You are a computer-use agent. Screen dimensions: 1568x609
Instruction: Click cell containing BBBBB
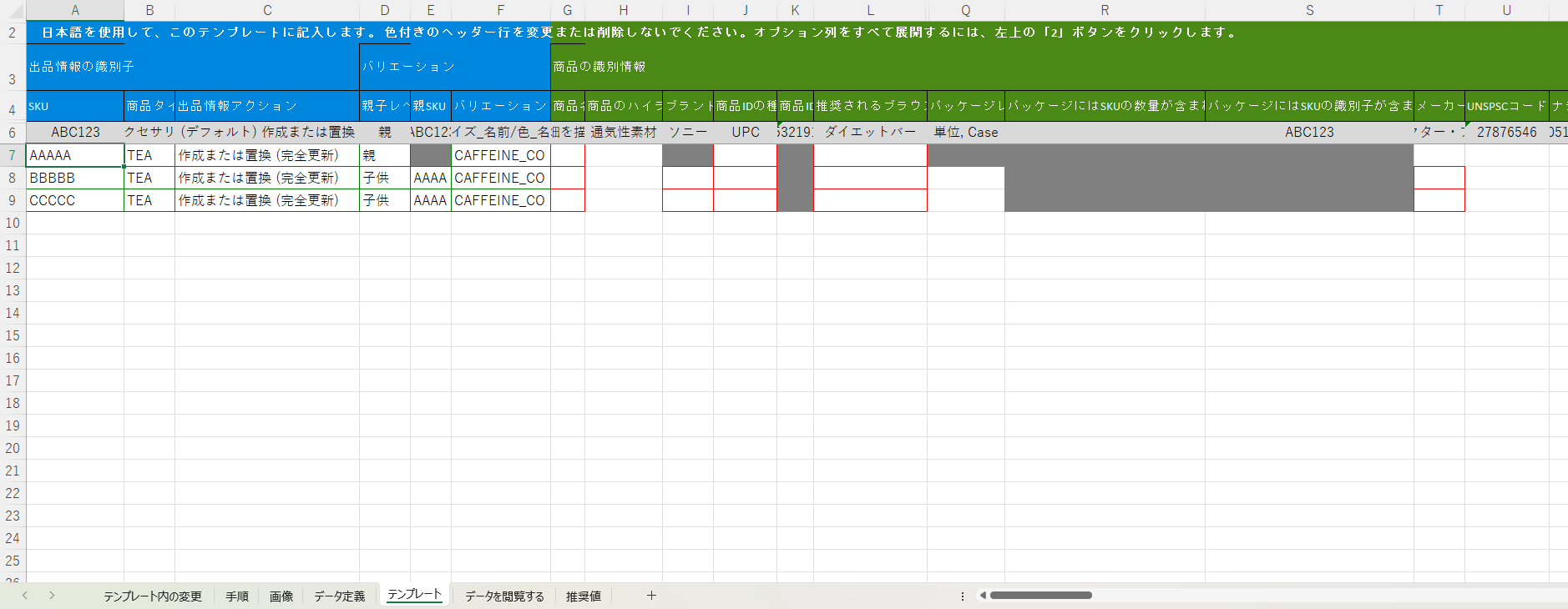coord(75,178)
